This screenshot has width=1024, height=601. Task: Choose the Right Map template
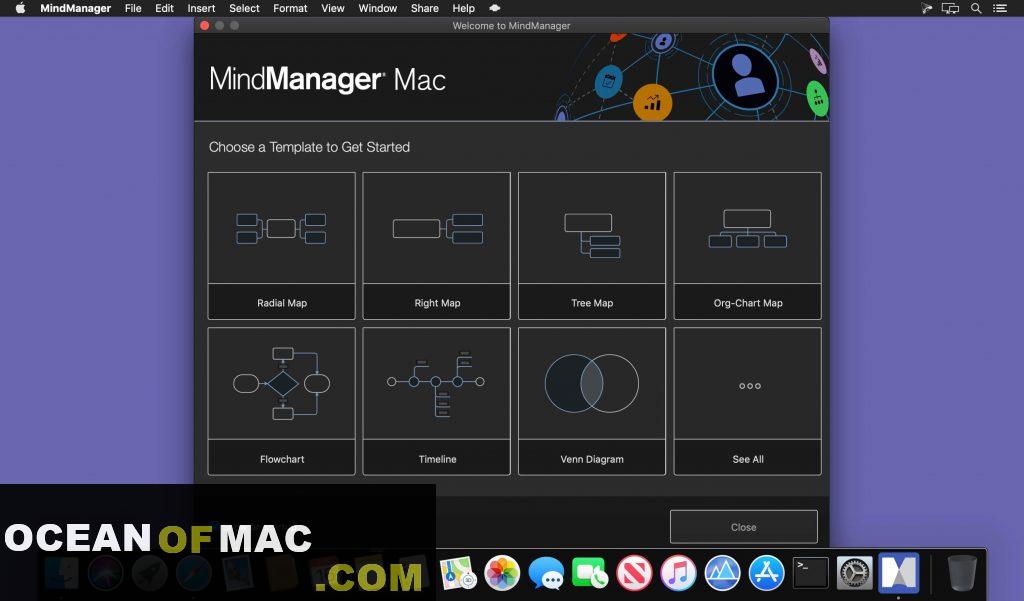pos(437,246)
